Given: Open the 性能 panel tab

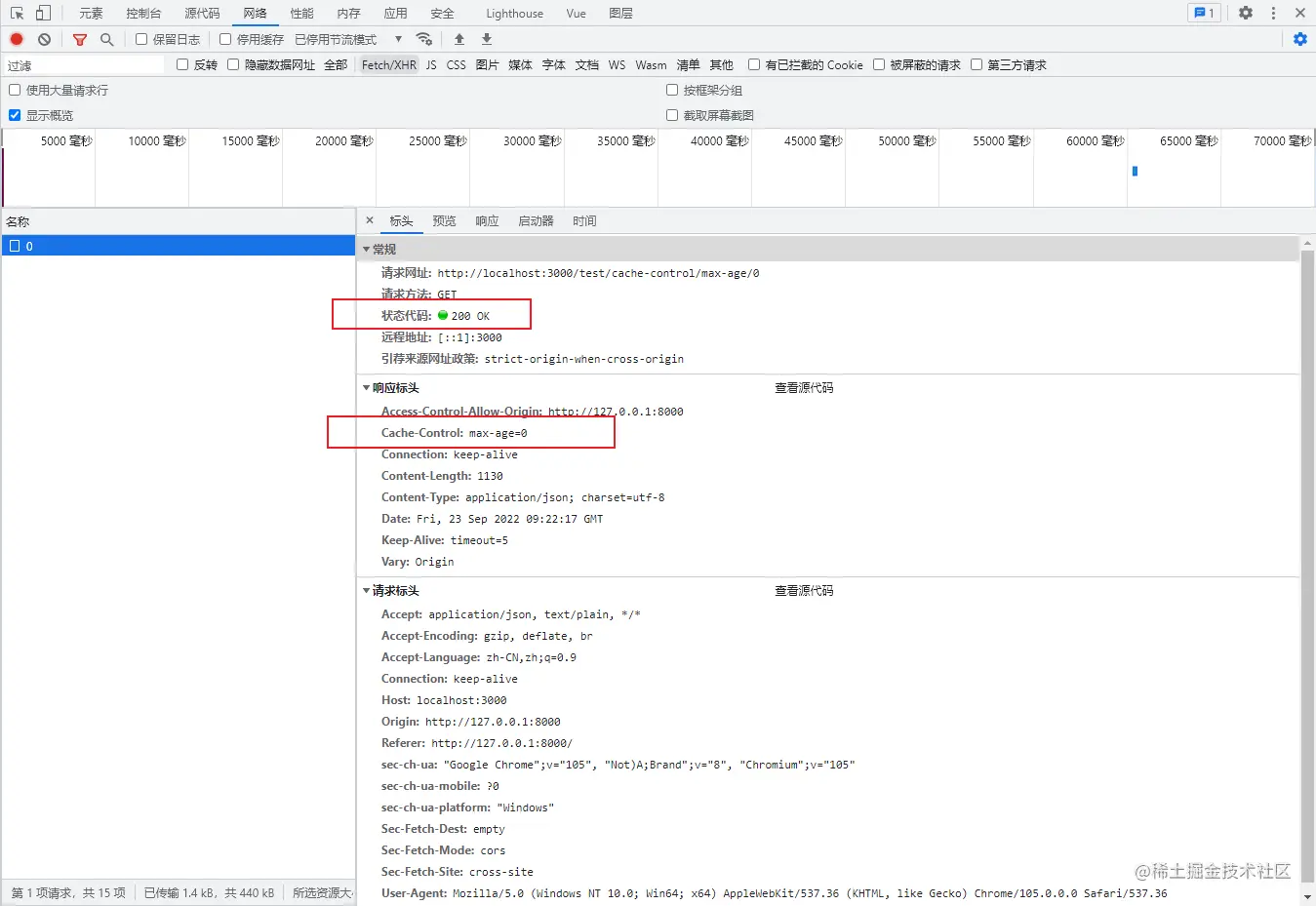Looking at the screenshot, I should 302,13.
